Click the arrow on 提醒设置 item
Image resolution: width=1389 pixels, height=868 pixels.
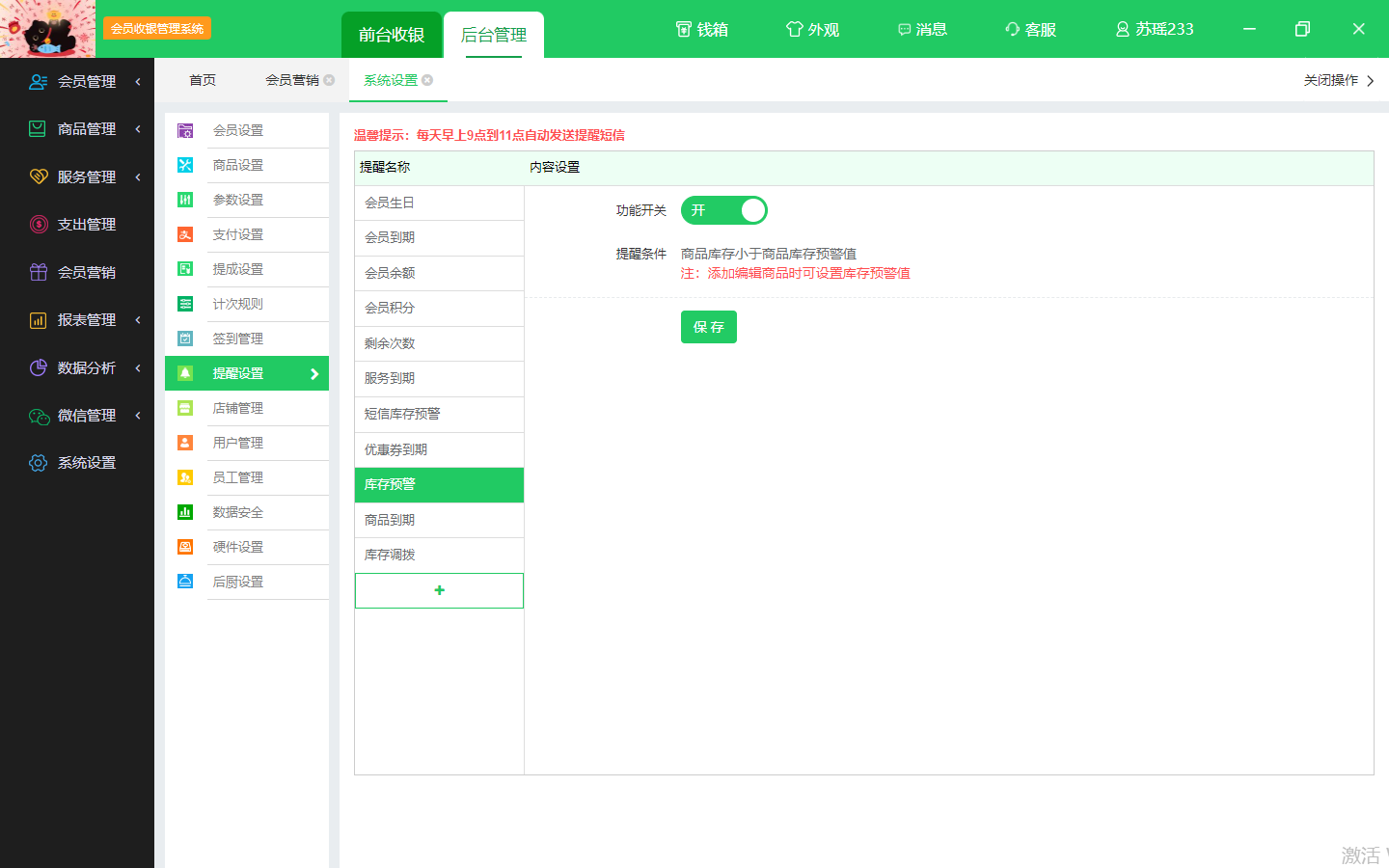click(x=314, y=374)
